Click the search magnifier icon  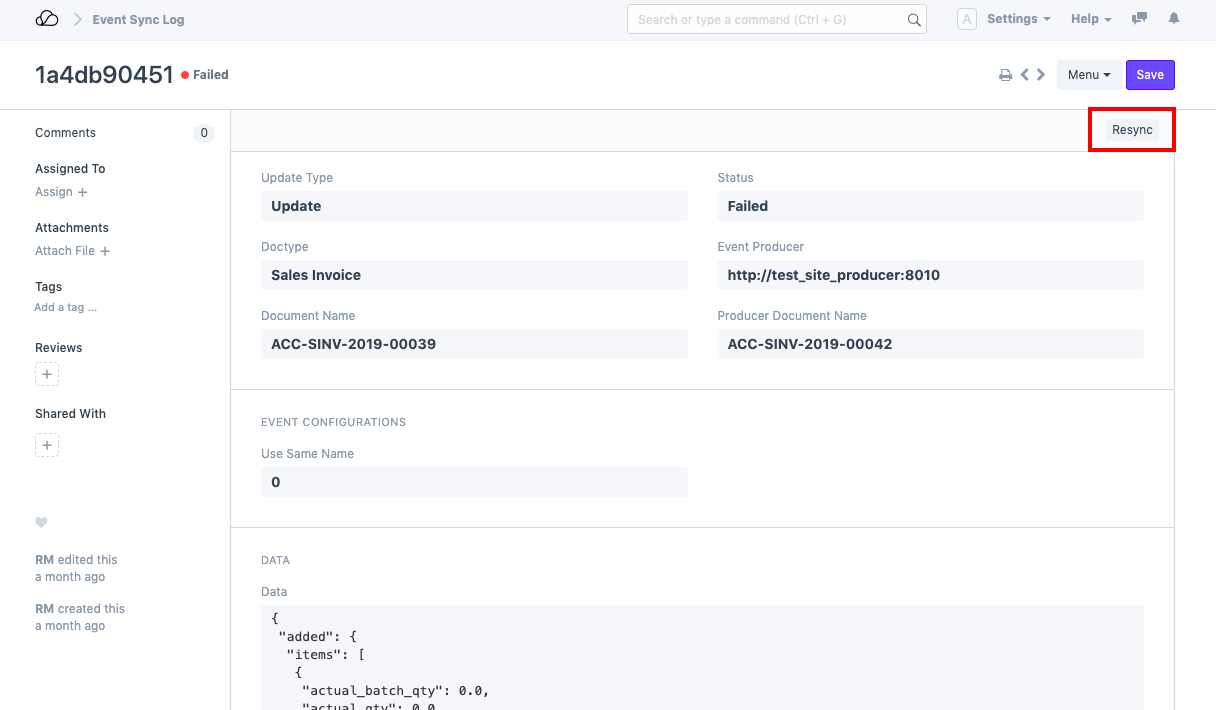(914, 19)
